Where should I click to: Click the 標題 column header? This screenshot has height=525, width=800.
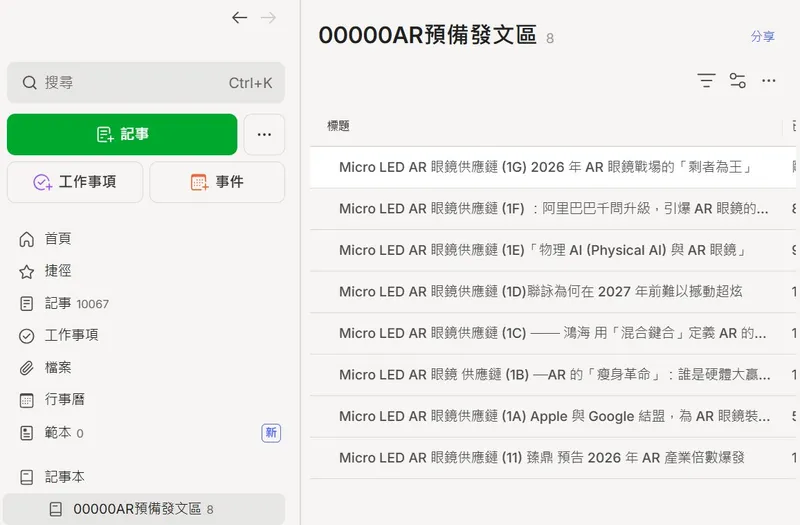coord(338,126)
